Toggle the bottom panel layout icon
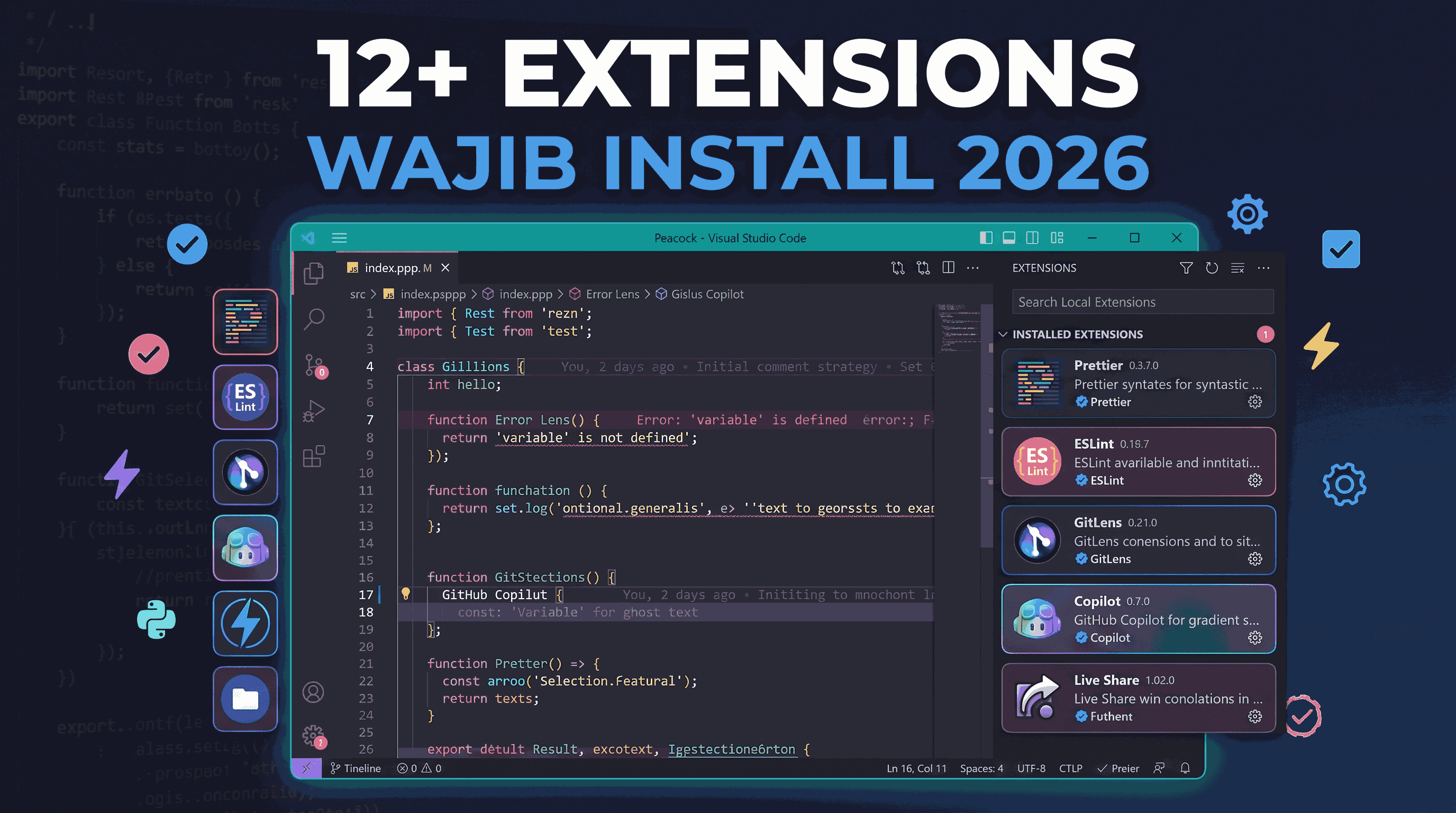1456x813 pixels. click(1009, 238)
